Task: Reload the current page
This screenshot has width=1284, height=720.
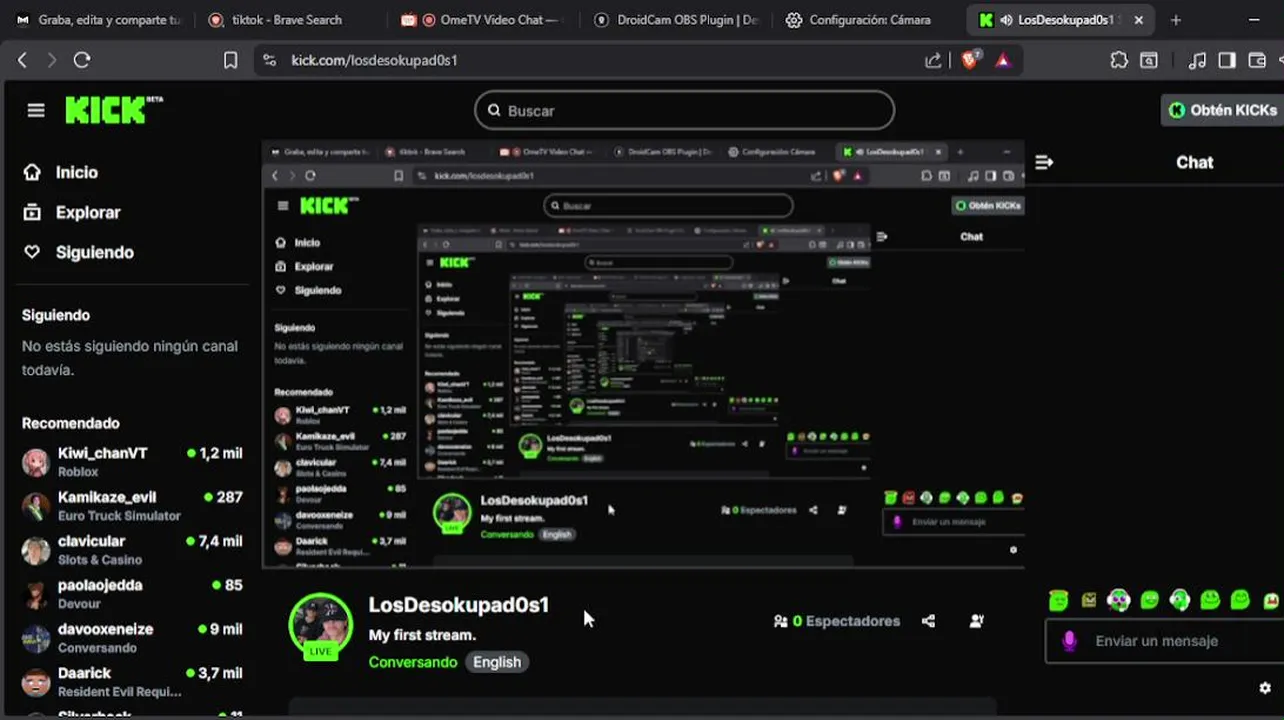Action: (82, 60)
